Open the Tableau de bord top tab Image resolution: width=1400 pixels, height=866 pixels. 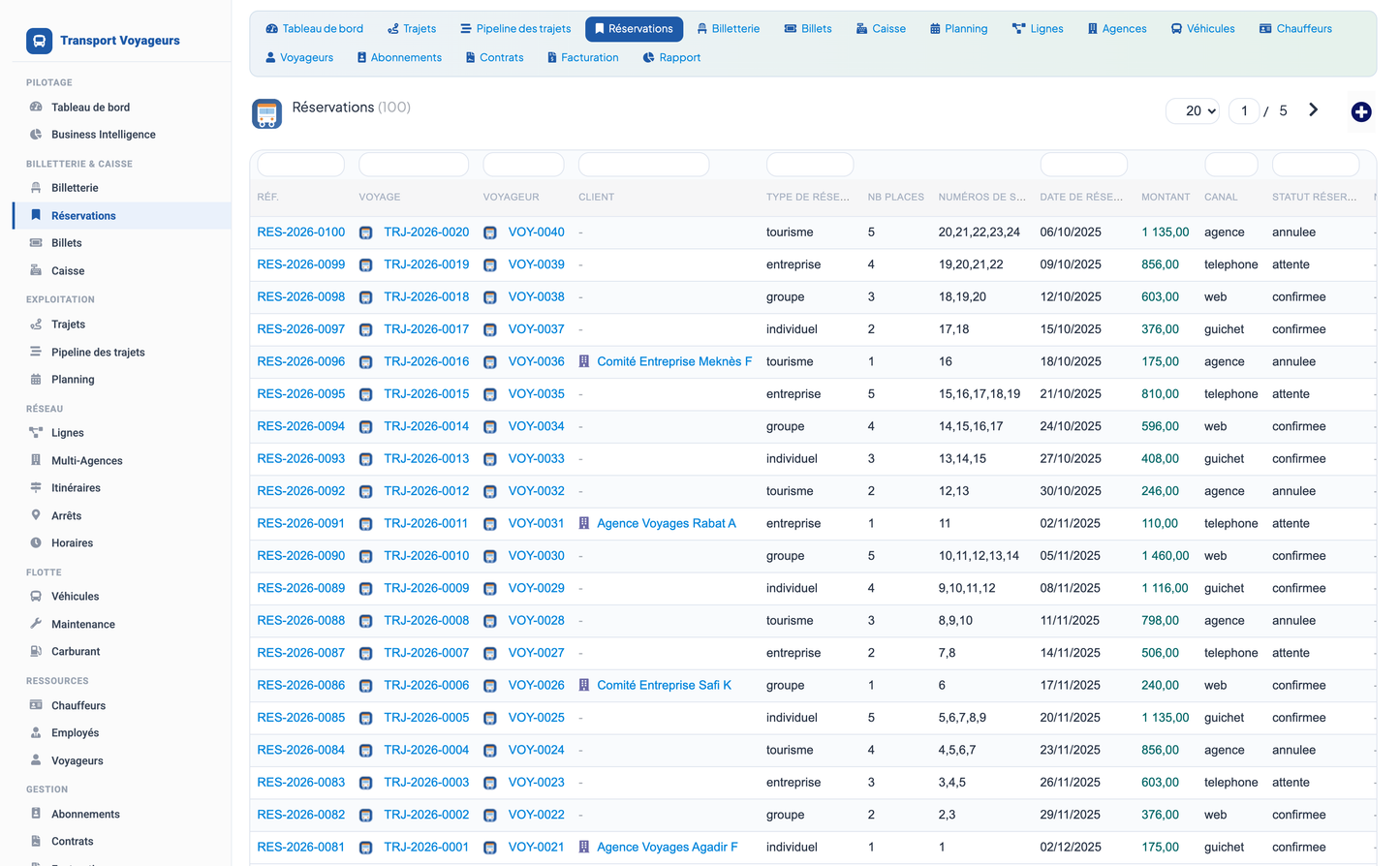(x=315, y=29)
